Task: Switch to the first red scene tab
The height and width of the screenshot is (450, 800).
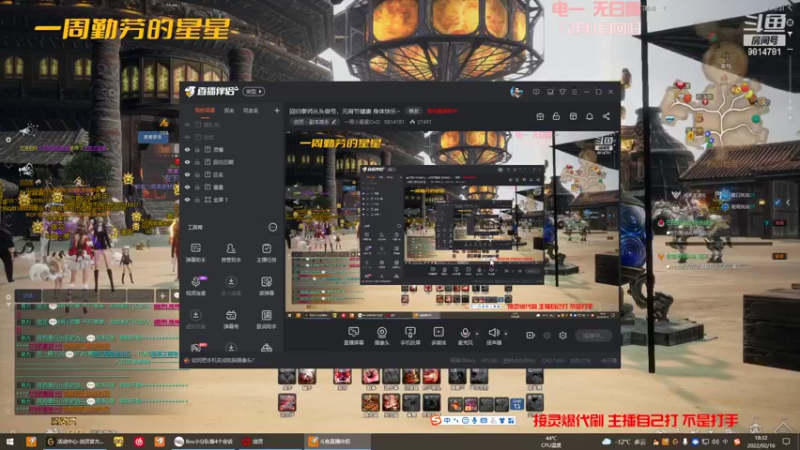Action: click(x=205, y=111)
